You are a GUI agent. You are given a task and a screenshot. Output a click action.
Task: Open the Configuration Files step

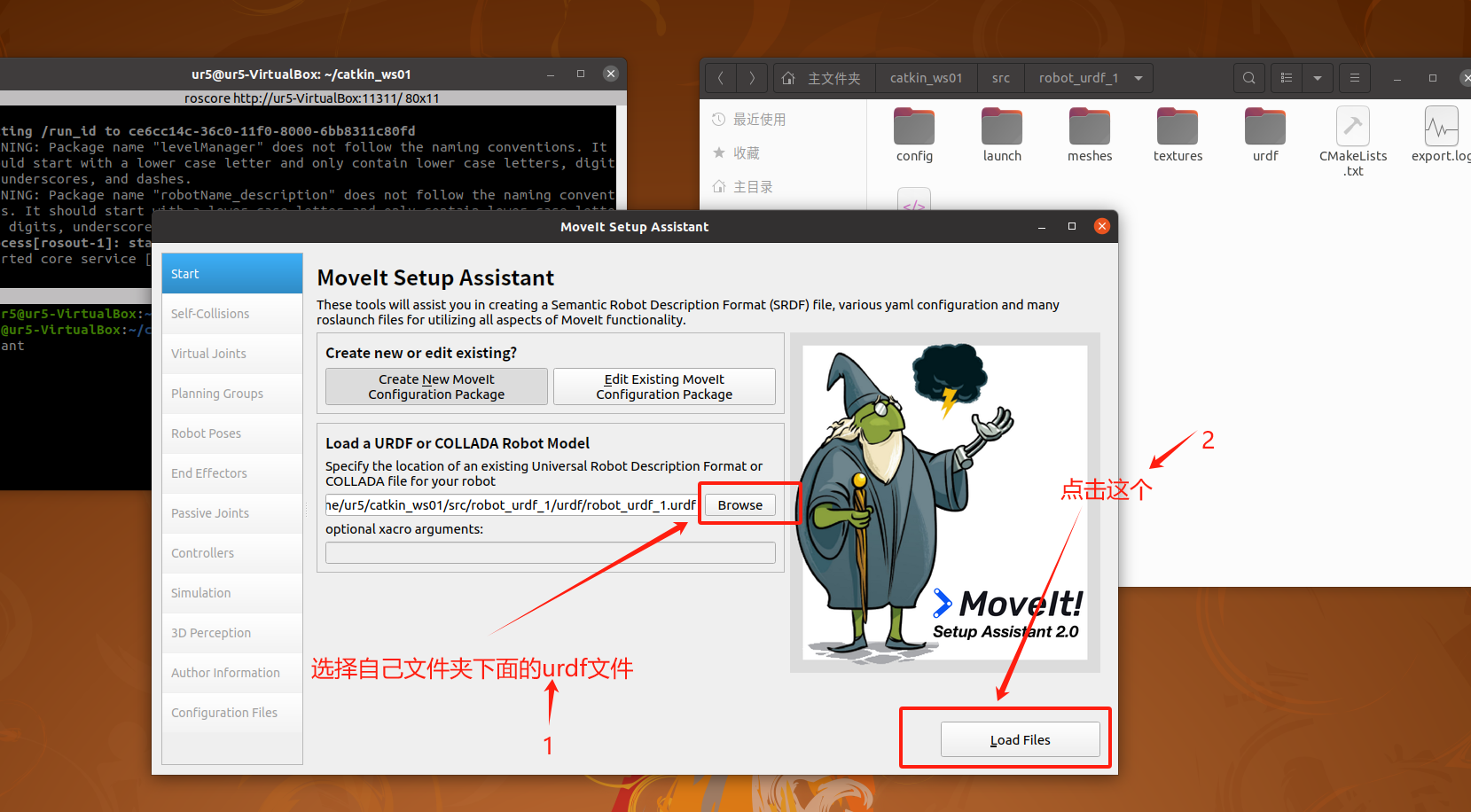coord(232,712)
